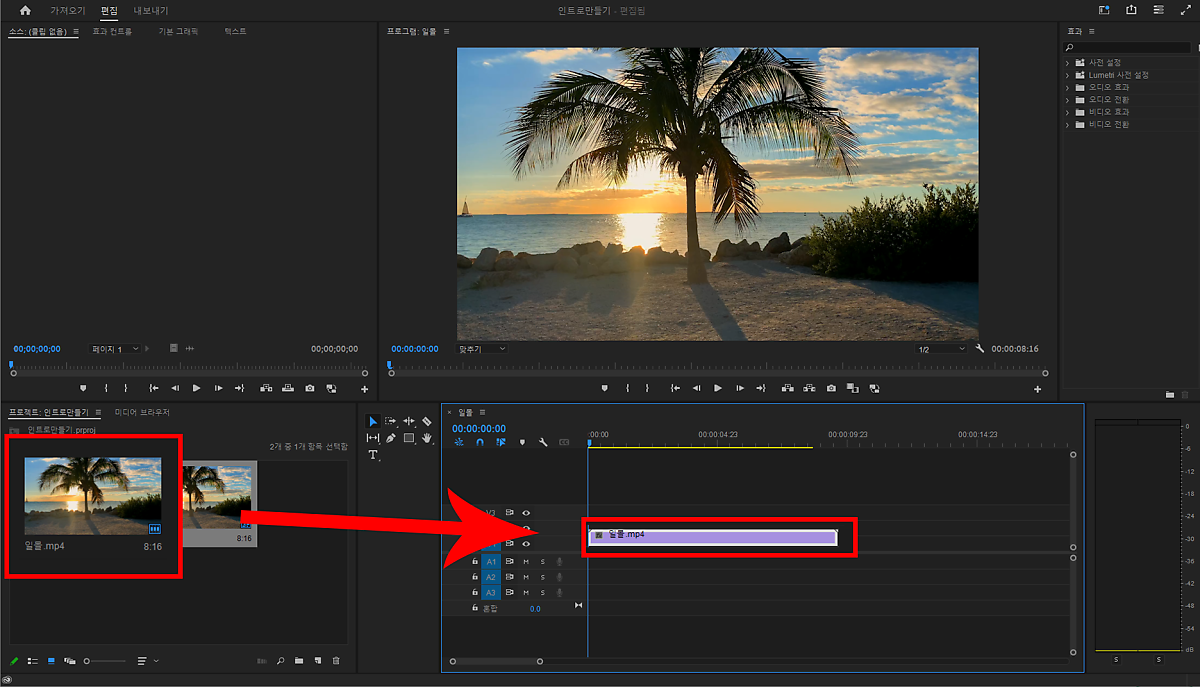Toggle the timeline Snap magnet button

(x=479, y=442)
